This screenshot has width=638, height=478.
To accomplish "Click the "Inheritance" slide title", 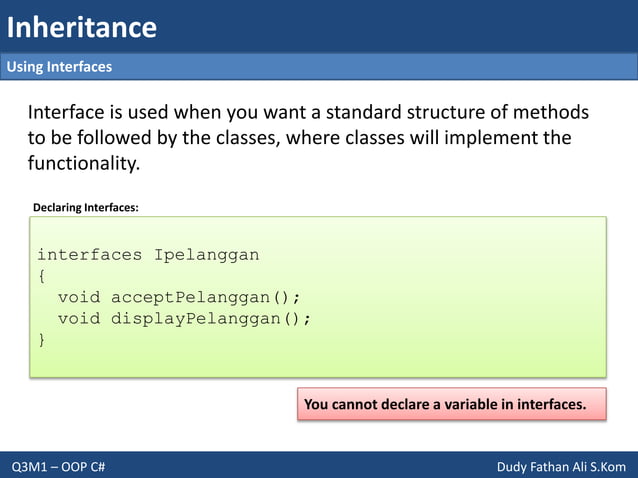I will click(81, 26).
